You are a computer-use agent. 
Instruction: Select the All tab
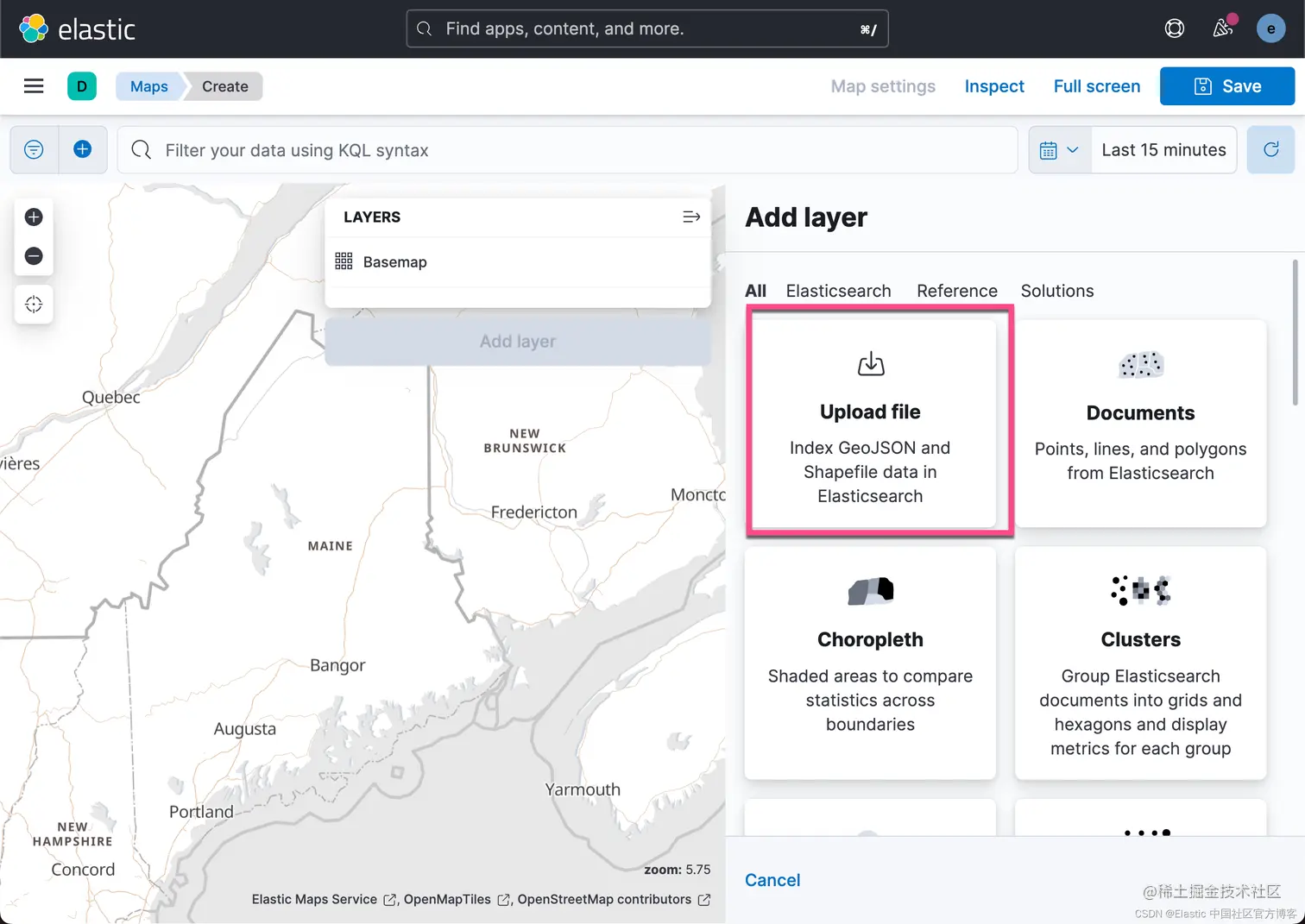point(755,291)
